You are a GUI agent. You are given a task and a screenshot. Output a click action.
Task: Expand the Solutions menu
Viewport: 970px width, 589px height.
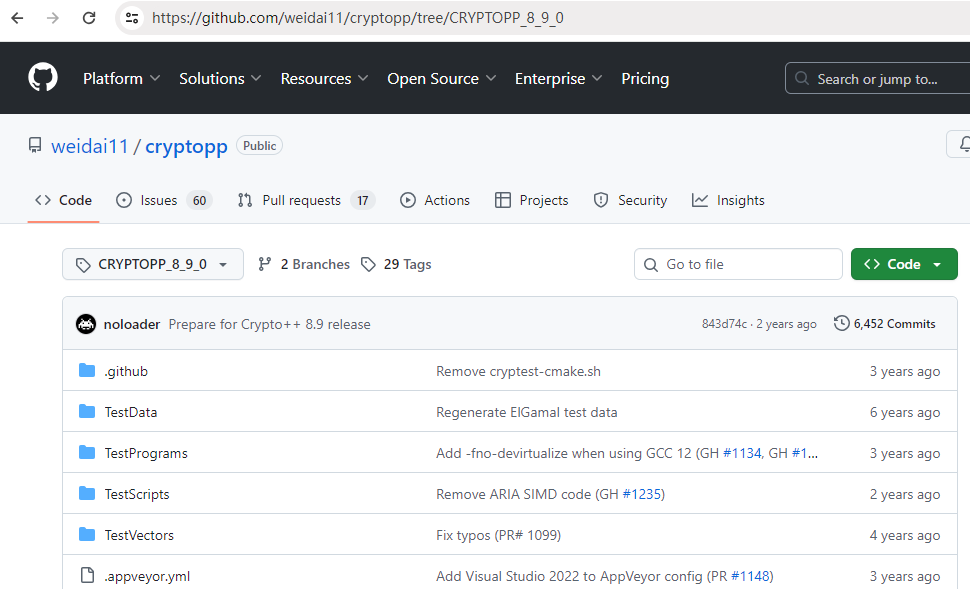[220, 79]
